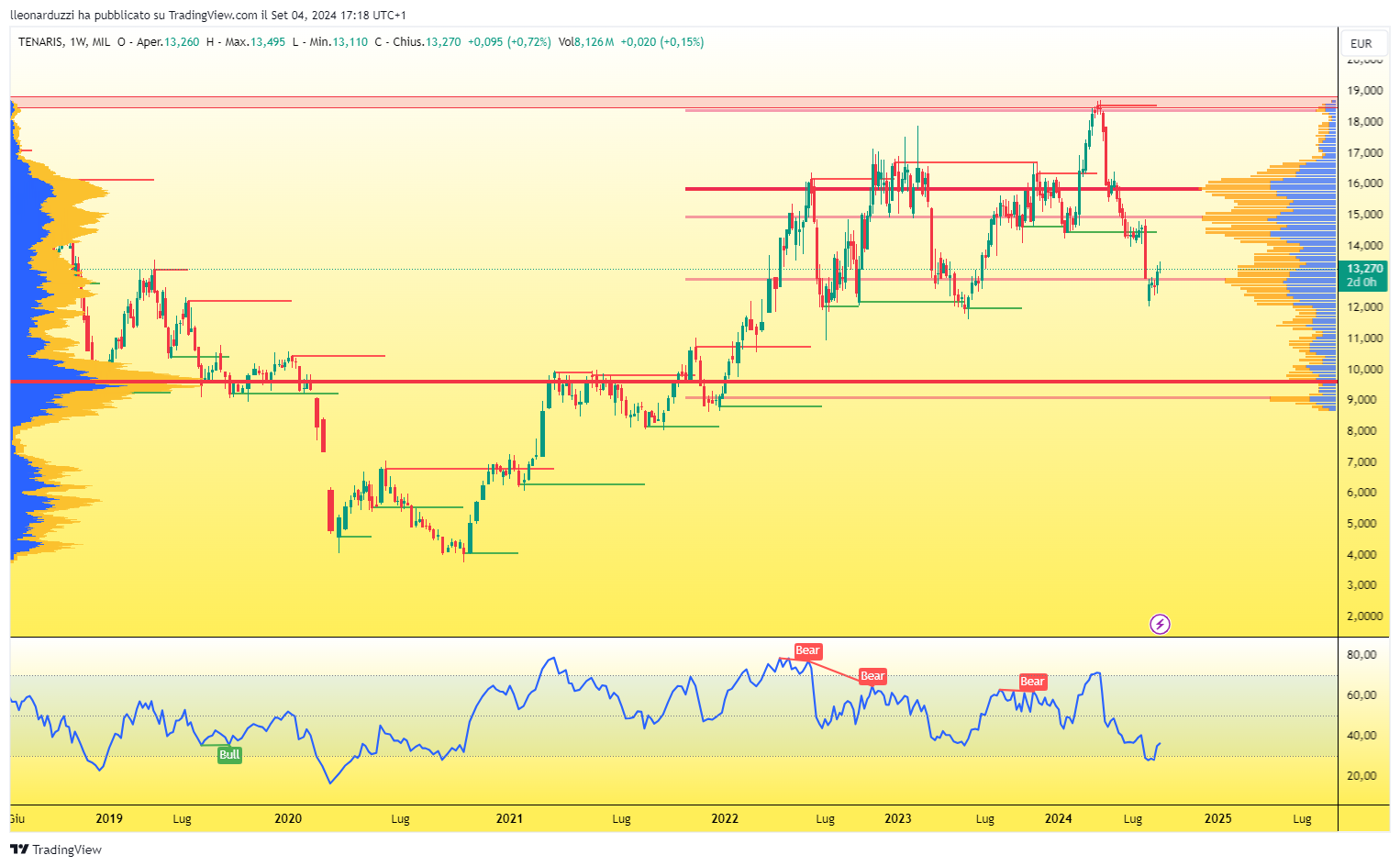This screenshot has width=1400, height=866.
Task: Click the Bear label at the 2022 RSI peak
Action: (807, 651)
